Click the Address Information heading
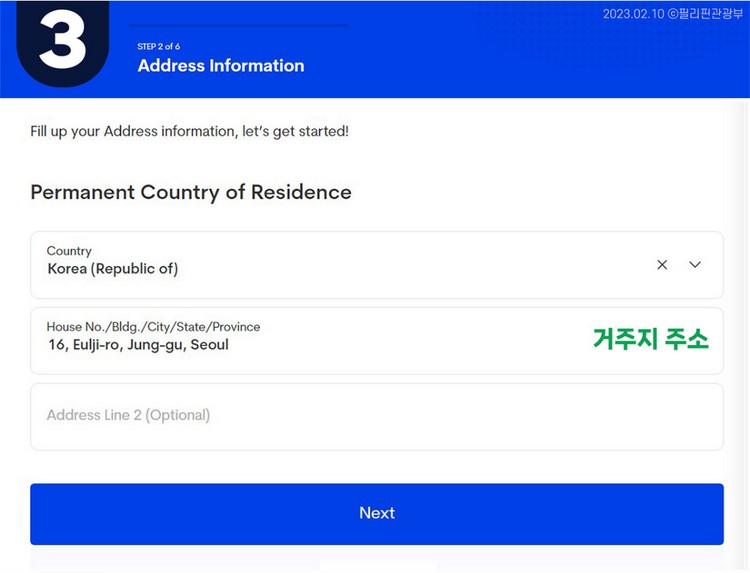This screenshot has height=573, width=750. [221, 66]
